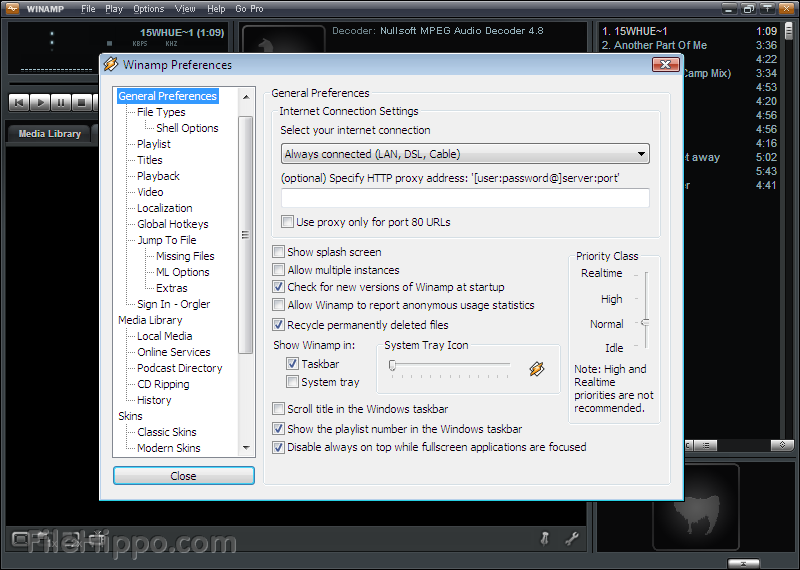Click the Go Pro menu item

(x=249, y=9)
